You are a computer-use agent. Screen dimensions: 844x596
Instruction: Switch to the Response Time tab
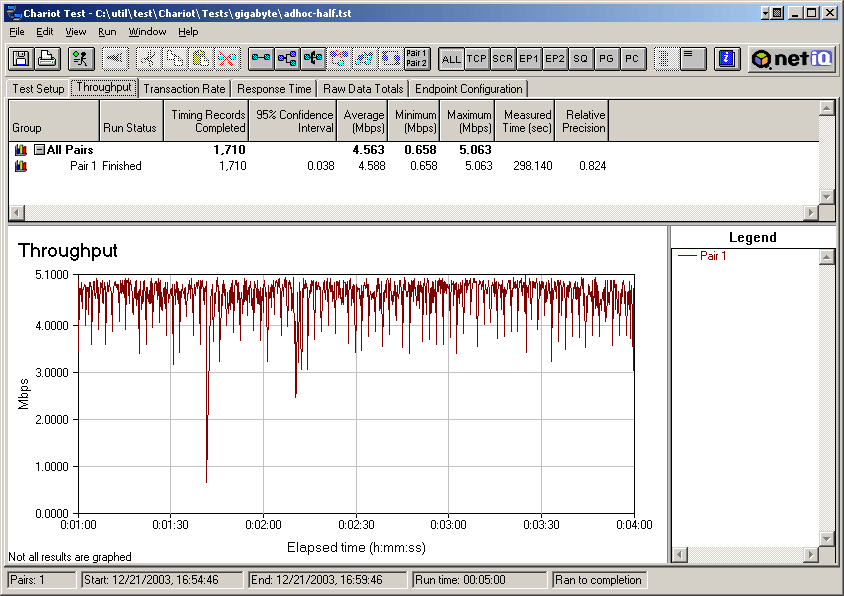pyautogui.click(x=274, y=89)
